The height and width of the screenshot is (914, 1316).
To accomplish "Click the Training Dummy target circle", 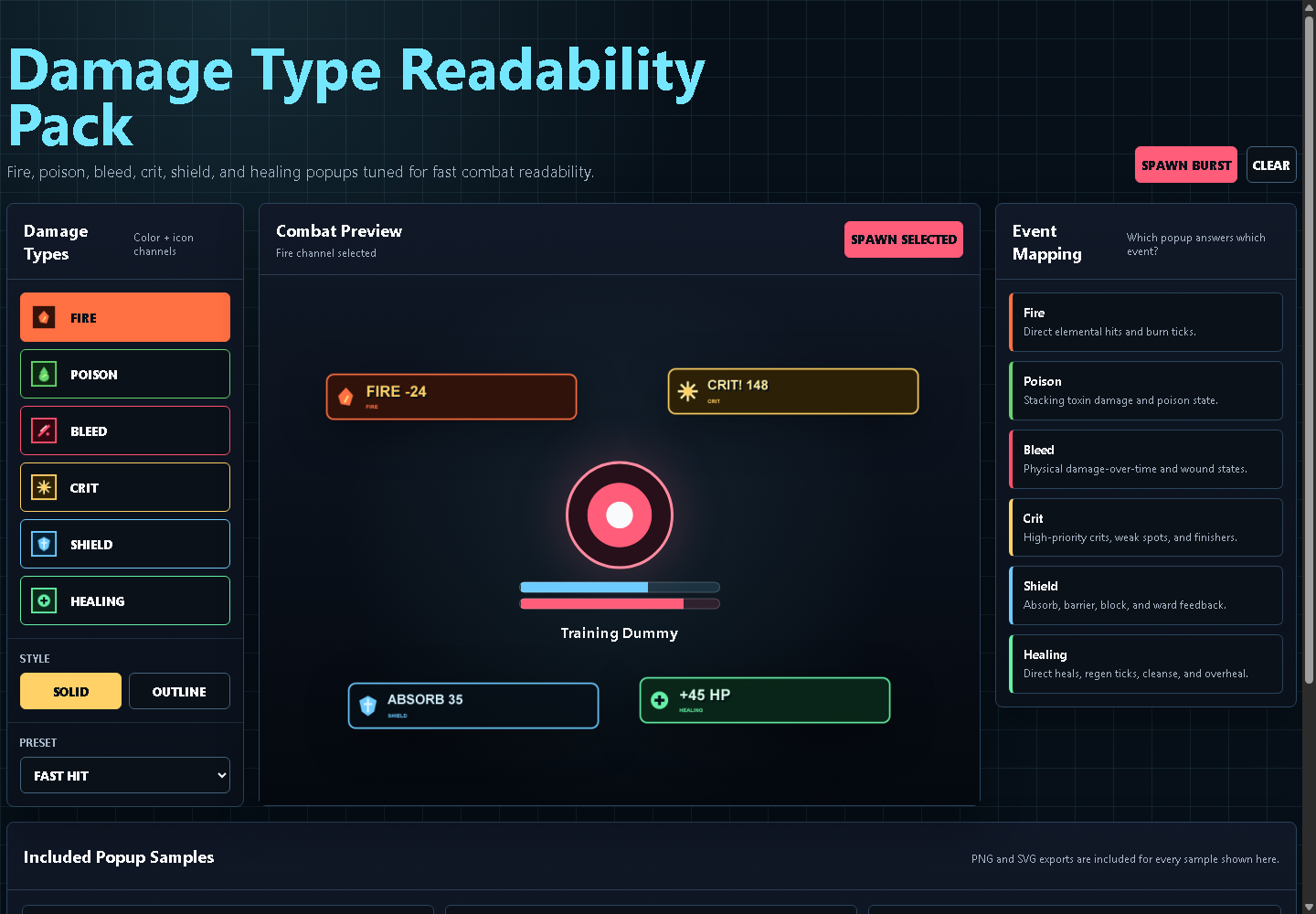I will tap(620, 515).
